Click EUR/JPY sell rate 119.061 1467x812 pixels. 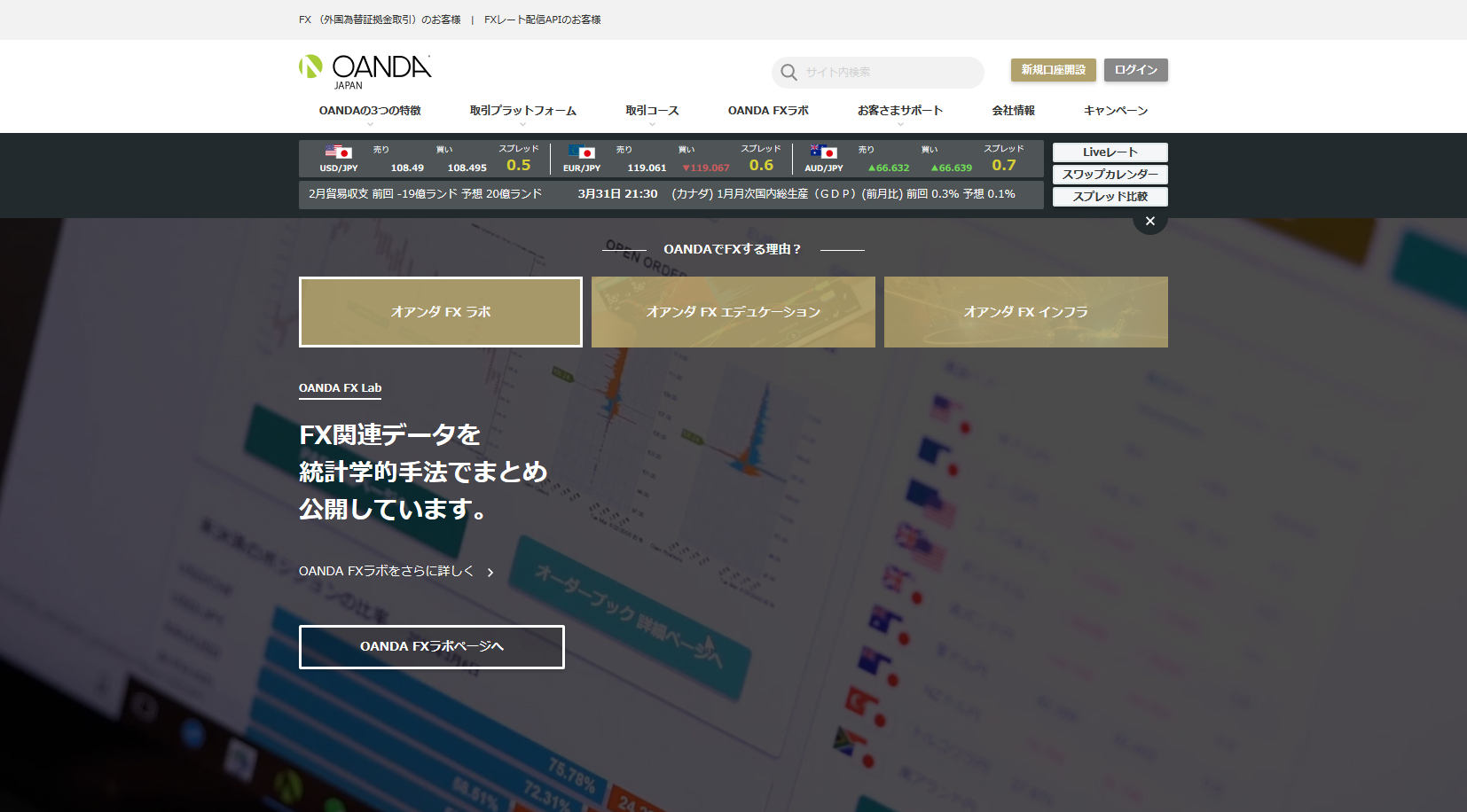tap(647, 168)
